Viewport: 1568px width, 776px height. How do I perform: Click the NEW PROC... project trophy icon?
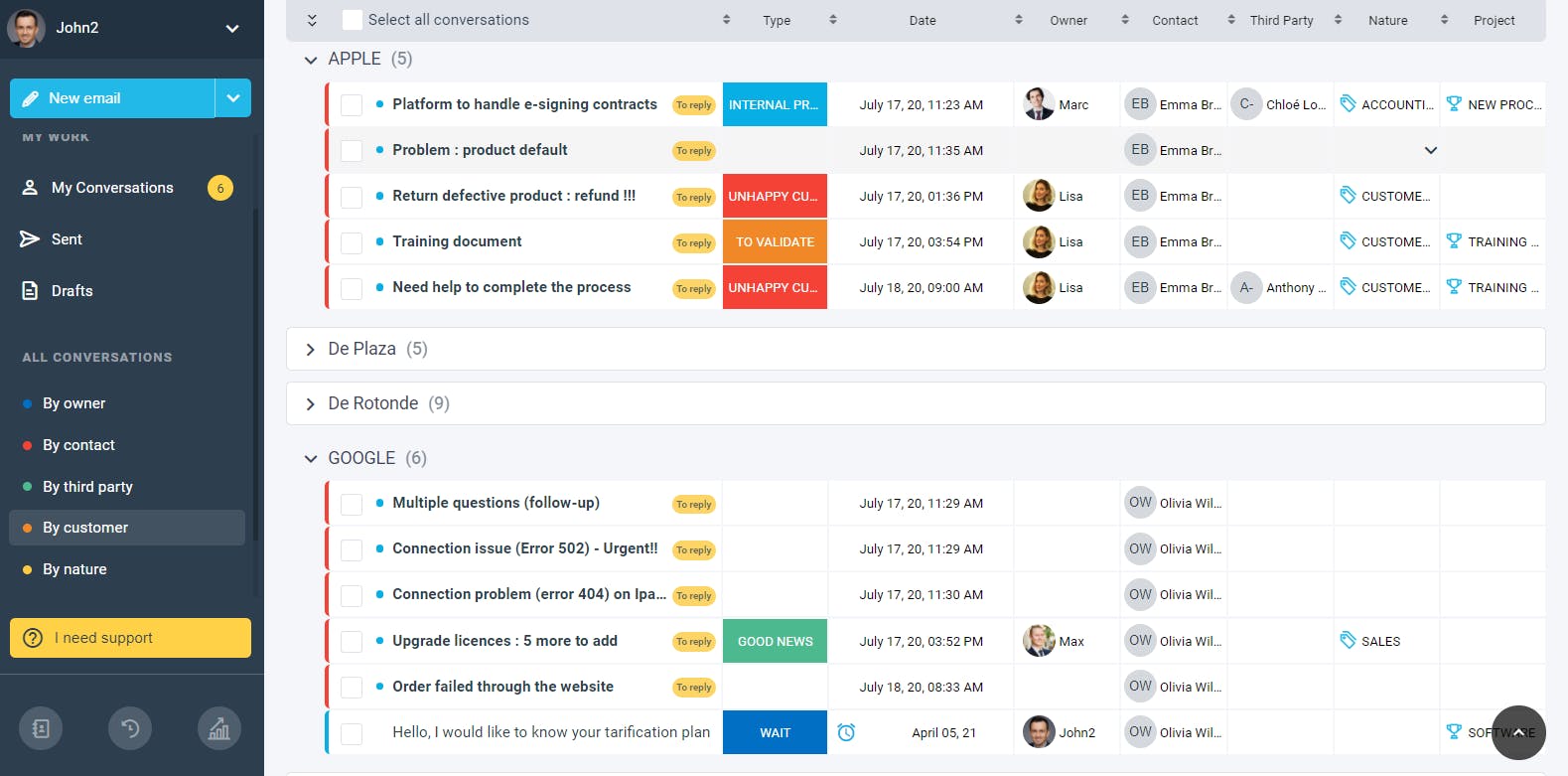pos(1454,104)
